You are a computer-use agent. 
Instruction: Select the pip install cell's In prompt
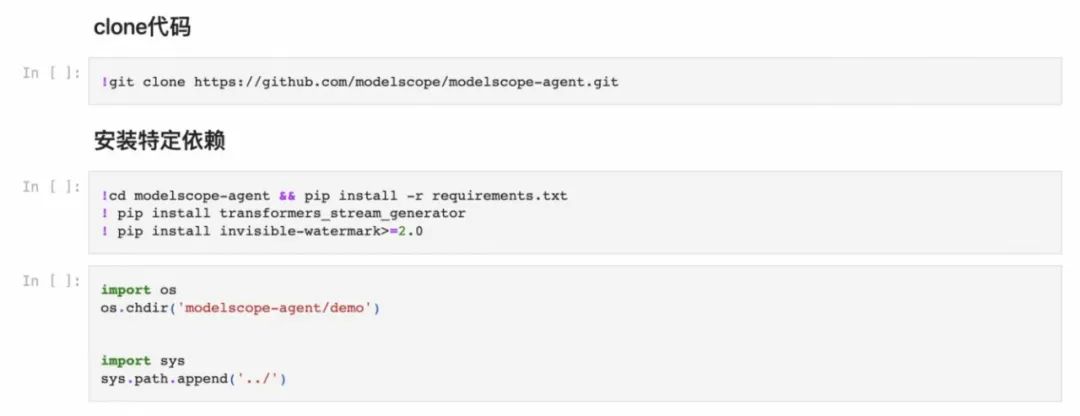click(51, 187)
